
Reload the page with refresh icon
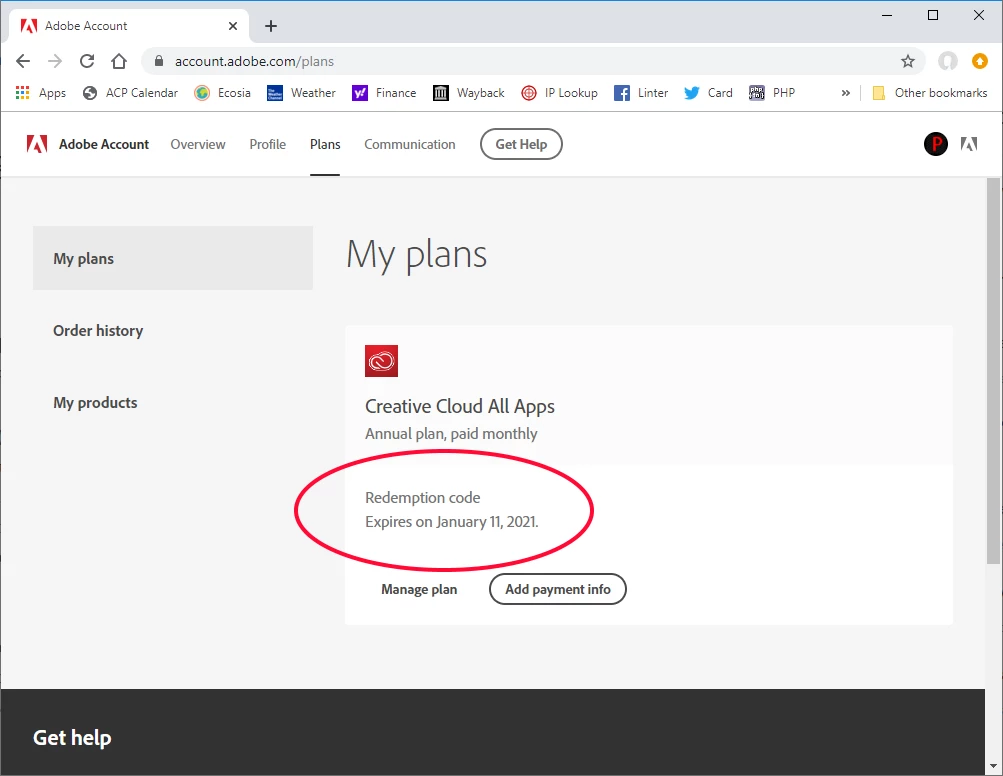click(x=87, y=61)
